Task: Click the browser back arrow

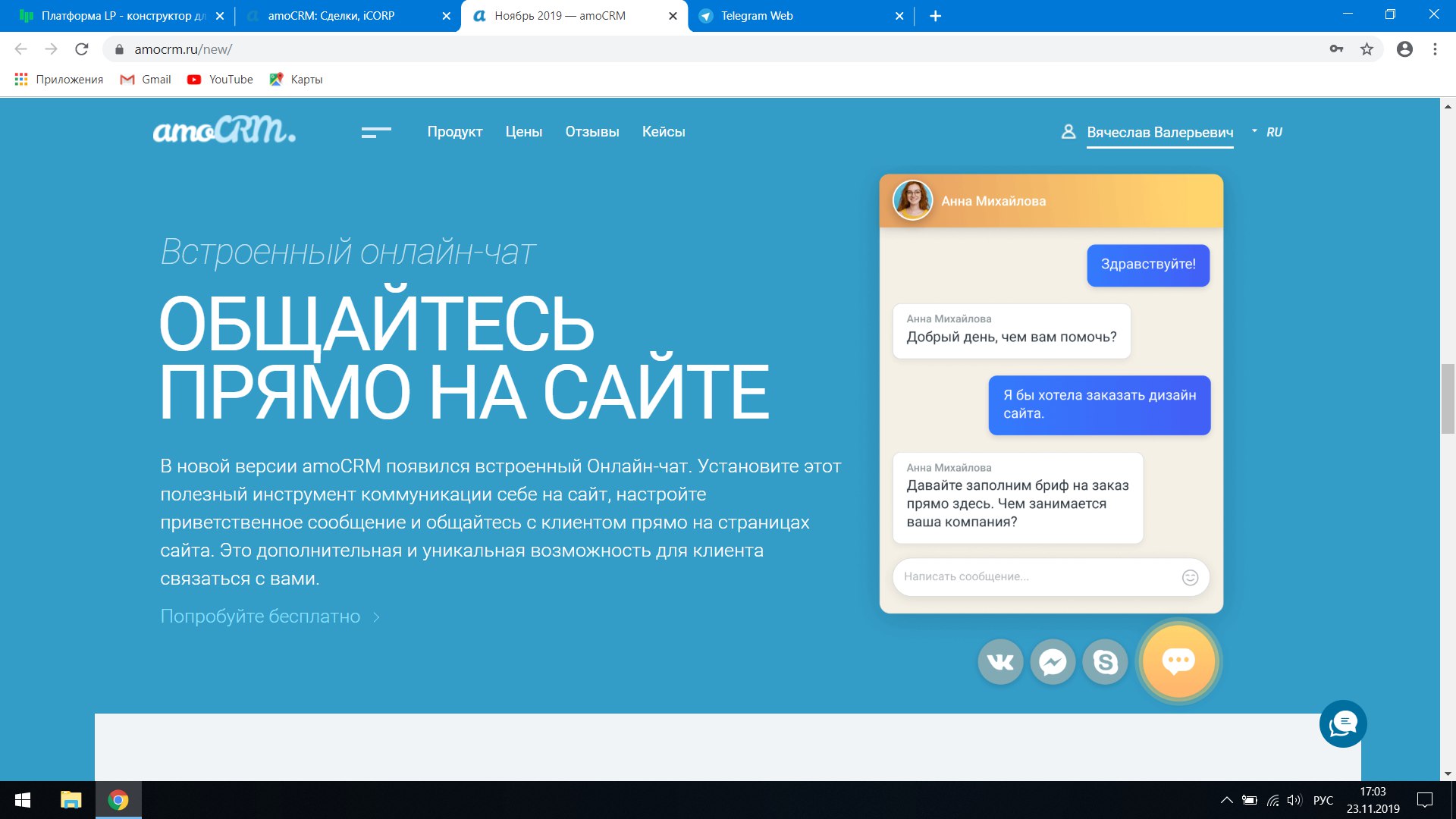Action: [21, 49]
